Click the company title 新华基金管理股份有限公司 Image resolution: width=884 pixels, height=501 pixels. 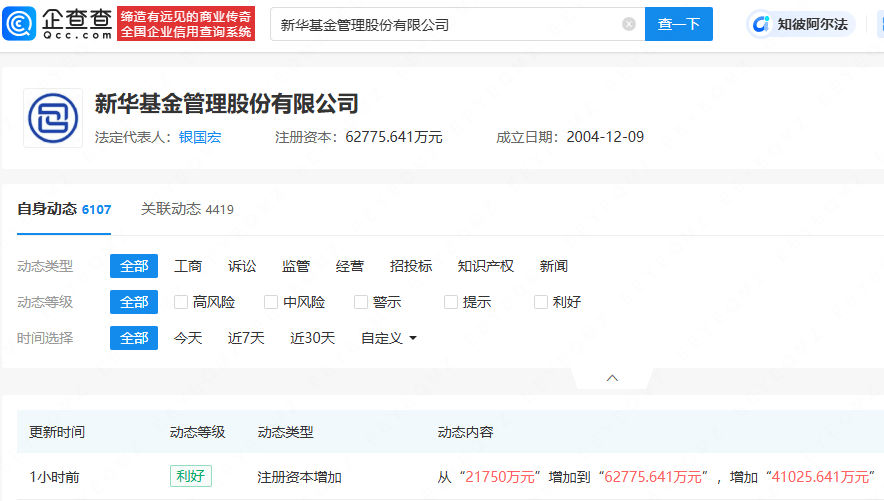click(x=227, y=104)
